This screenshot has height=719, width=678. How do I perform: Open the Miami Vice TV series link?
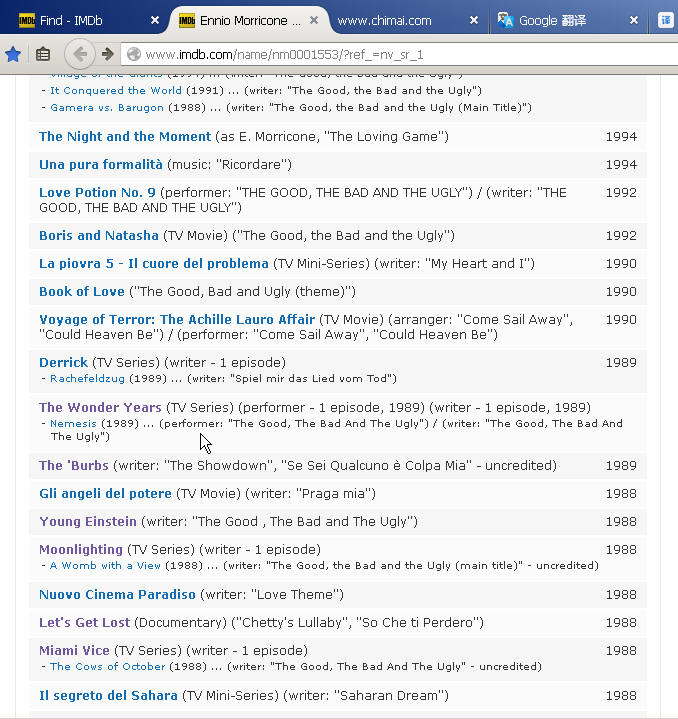(75, 650)
